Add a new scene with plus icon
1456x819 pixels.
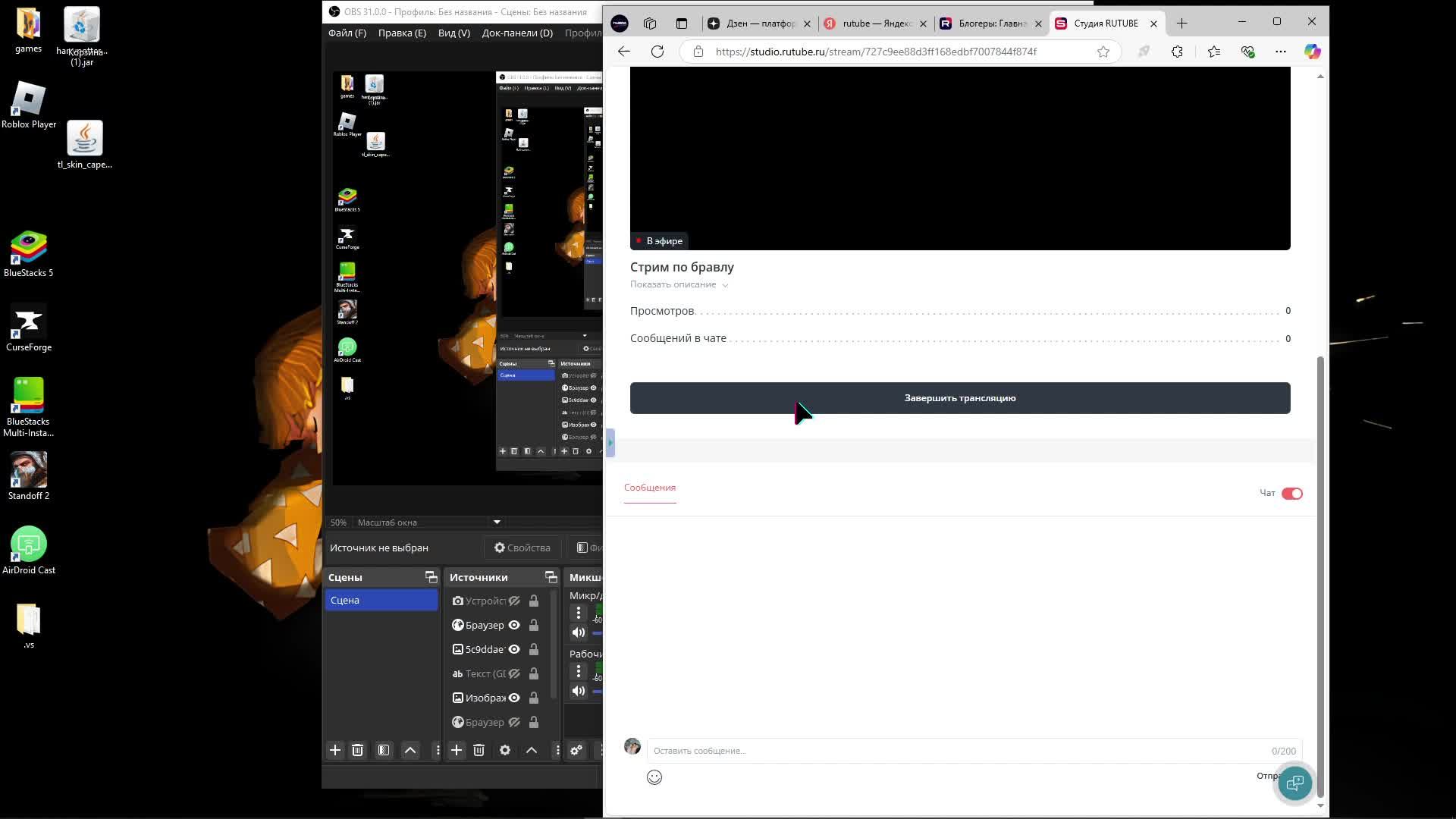[x=335, y=750]
